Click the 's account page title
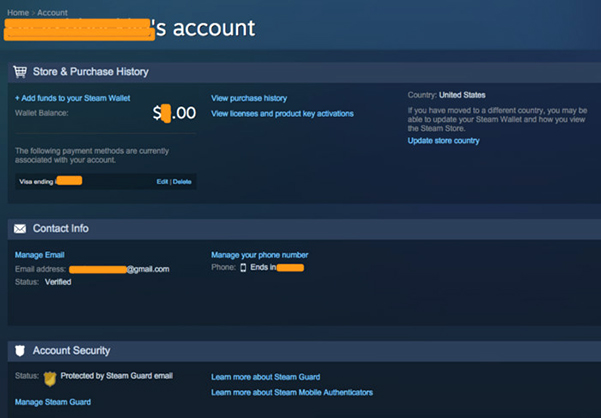 click(x=129, y=28)
